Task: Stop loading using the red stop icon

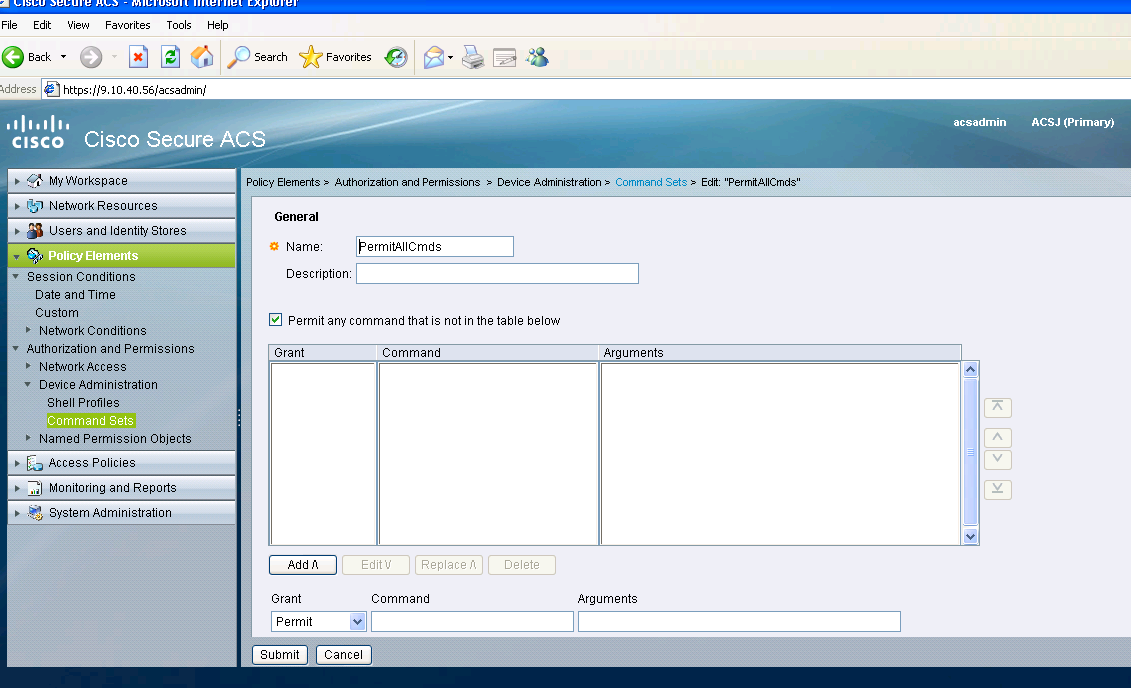Action: [139, 57]
